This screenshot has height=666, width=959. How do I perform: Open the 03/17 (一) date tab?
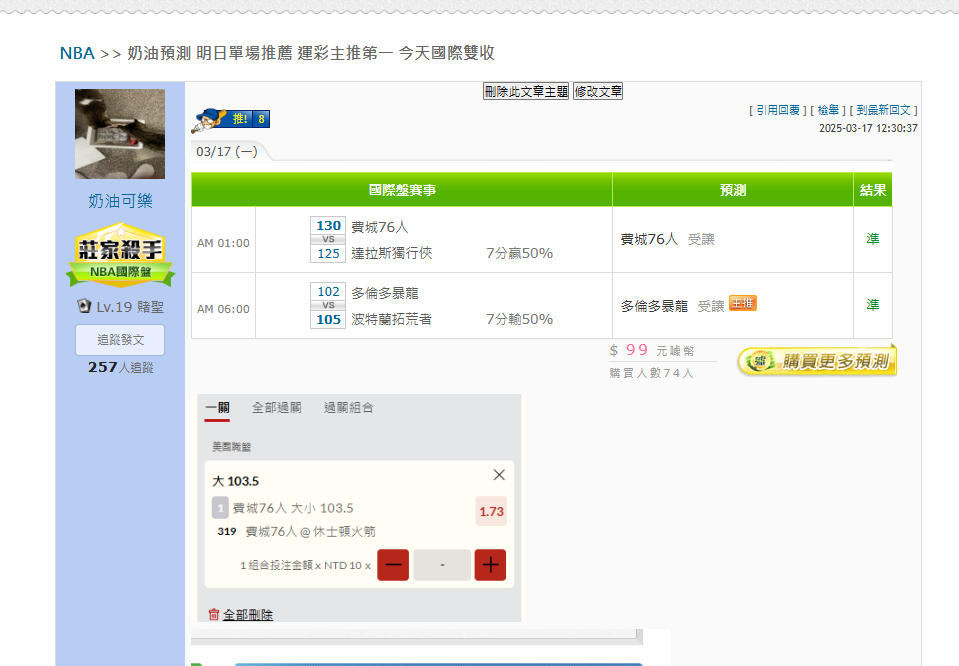(227, 152)
